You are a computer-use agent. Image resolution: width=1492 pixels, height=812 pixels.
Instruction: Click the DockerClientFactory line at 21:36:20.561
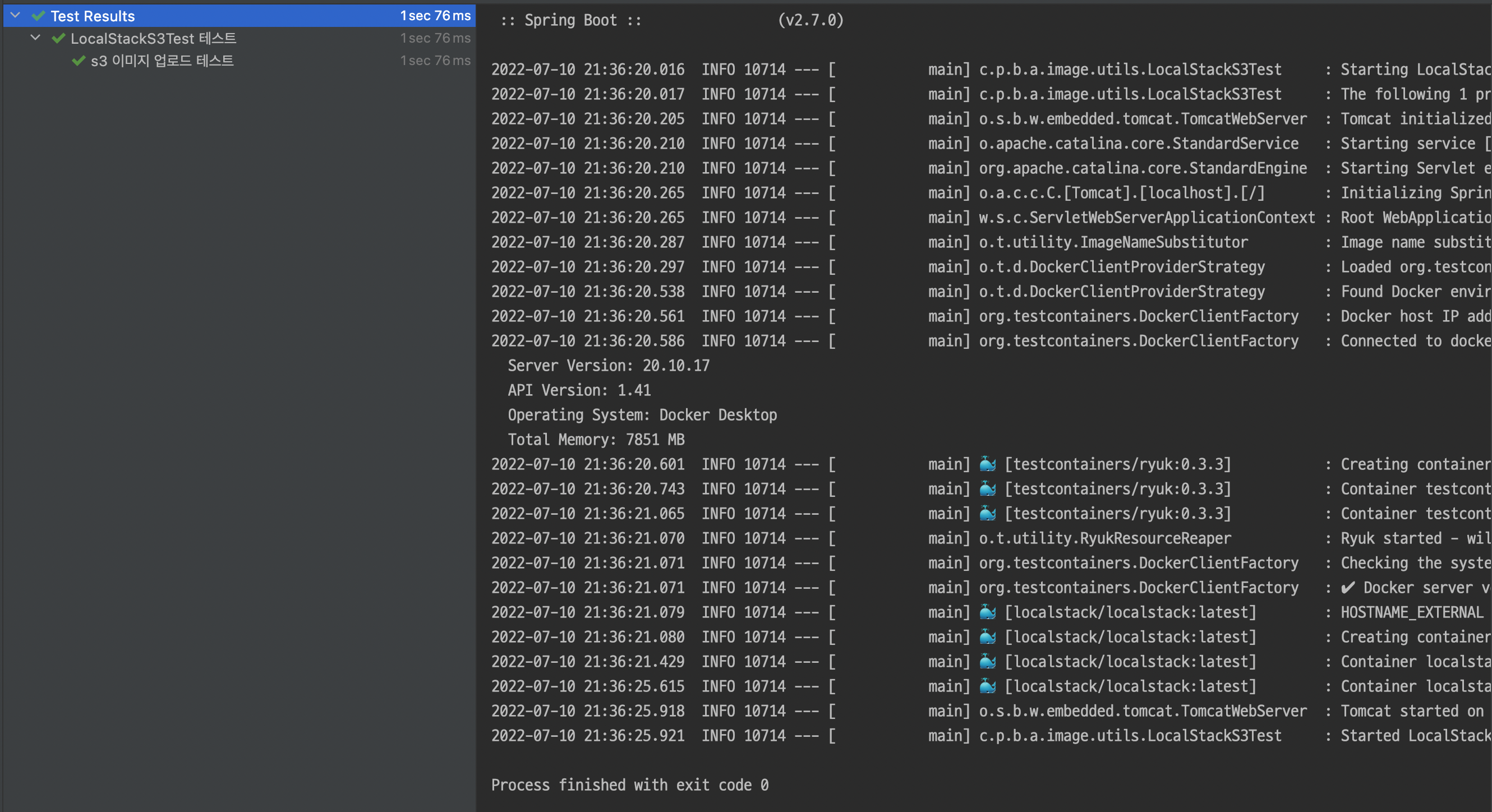click(x=991, y=316)
